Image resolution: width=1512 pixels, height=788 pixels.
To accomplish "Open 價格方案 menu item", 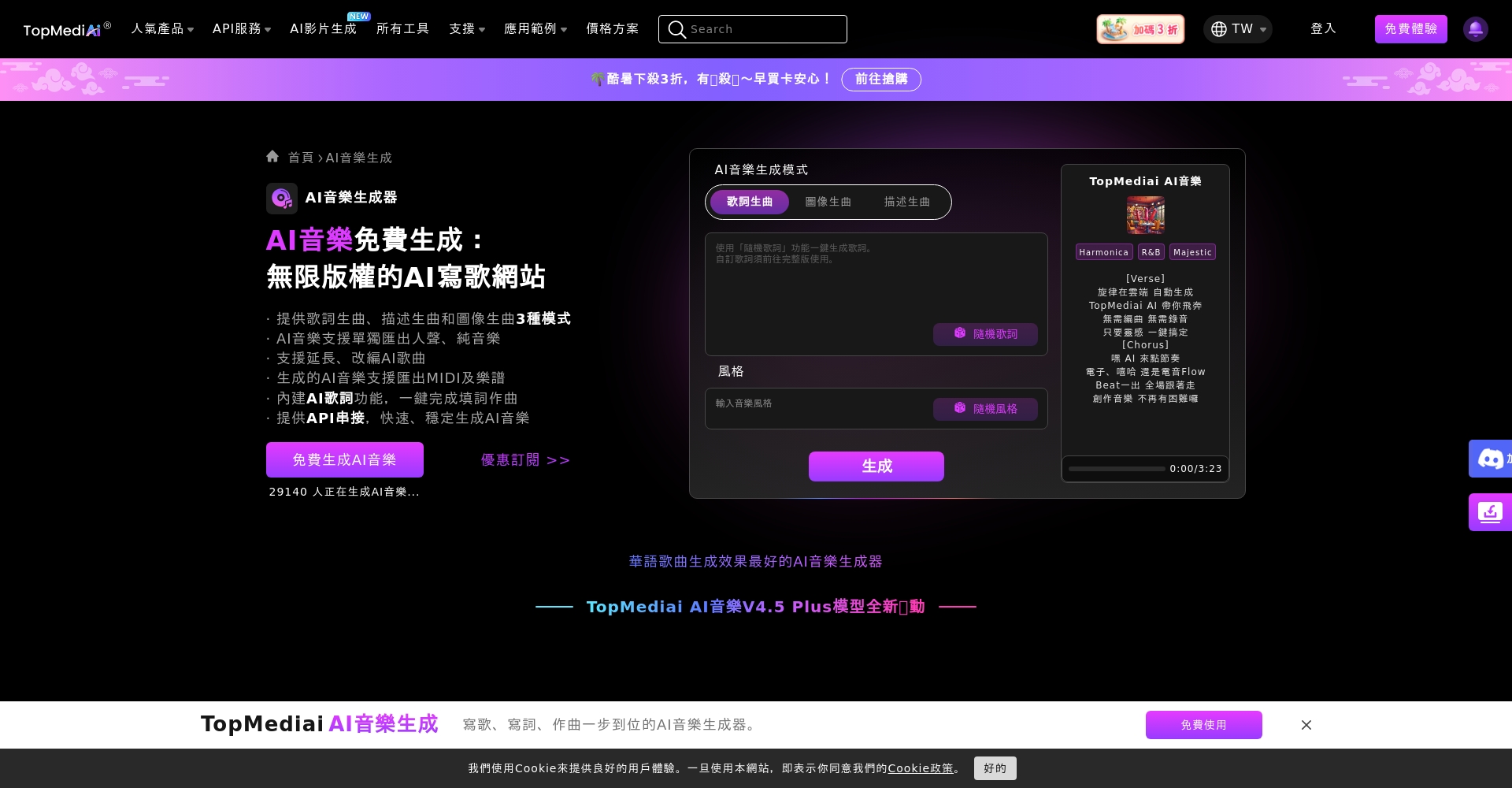I will 612,28.
